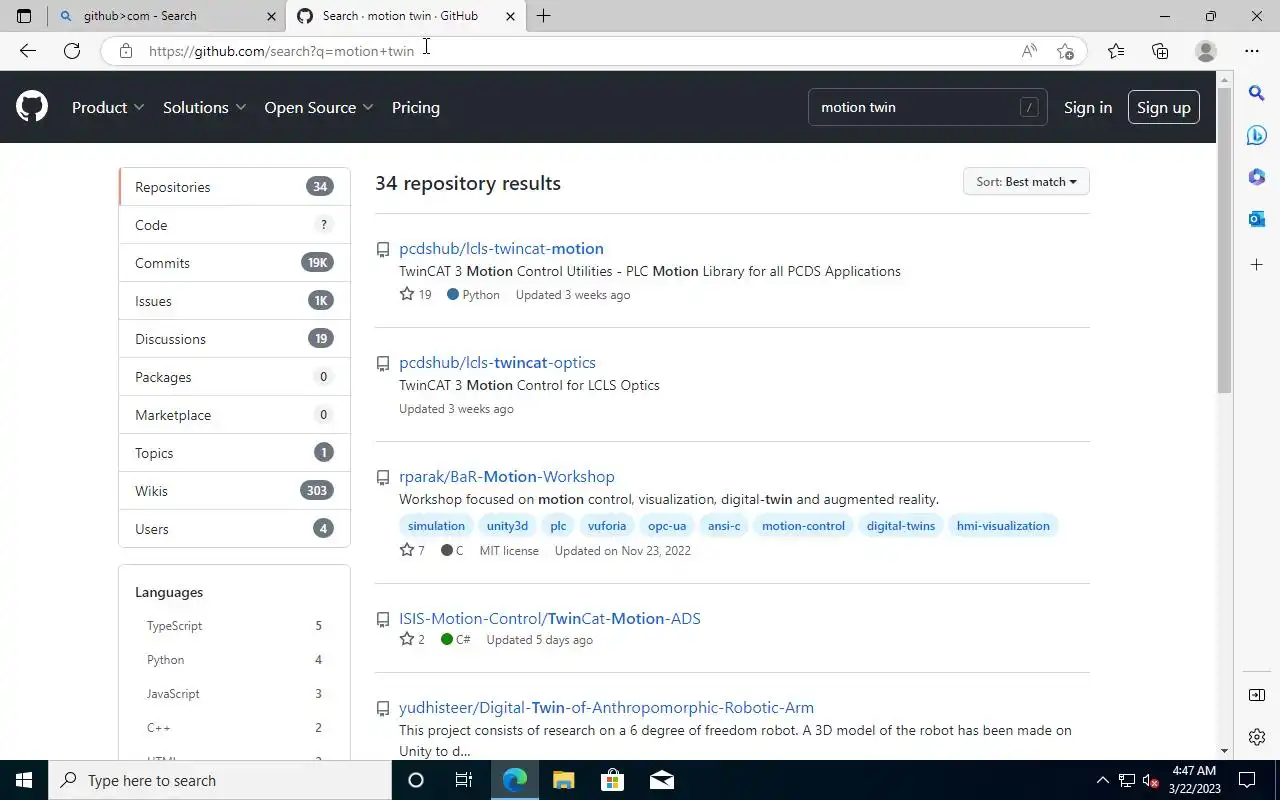Open the Favorites list icon

click(1116, 51)
